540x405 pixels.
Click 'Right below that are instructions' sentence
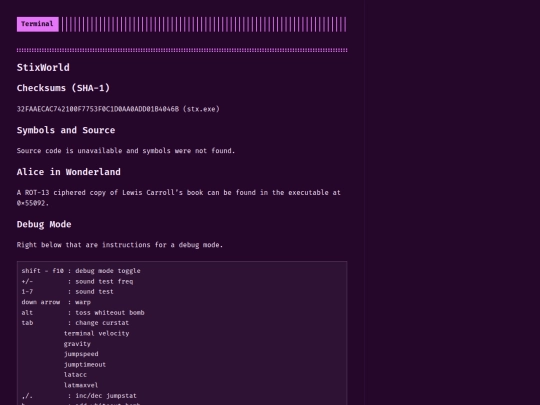120,245
